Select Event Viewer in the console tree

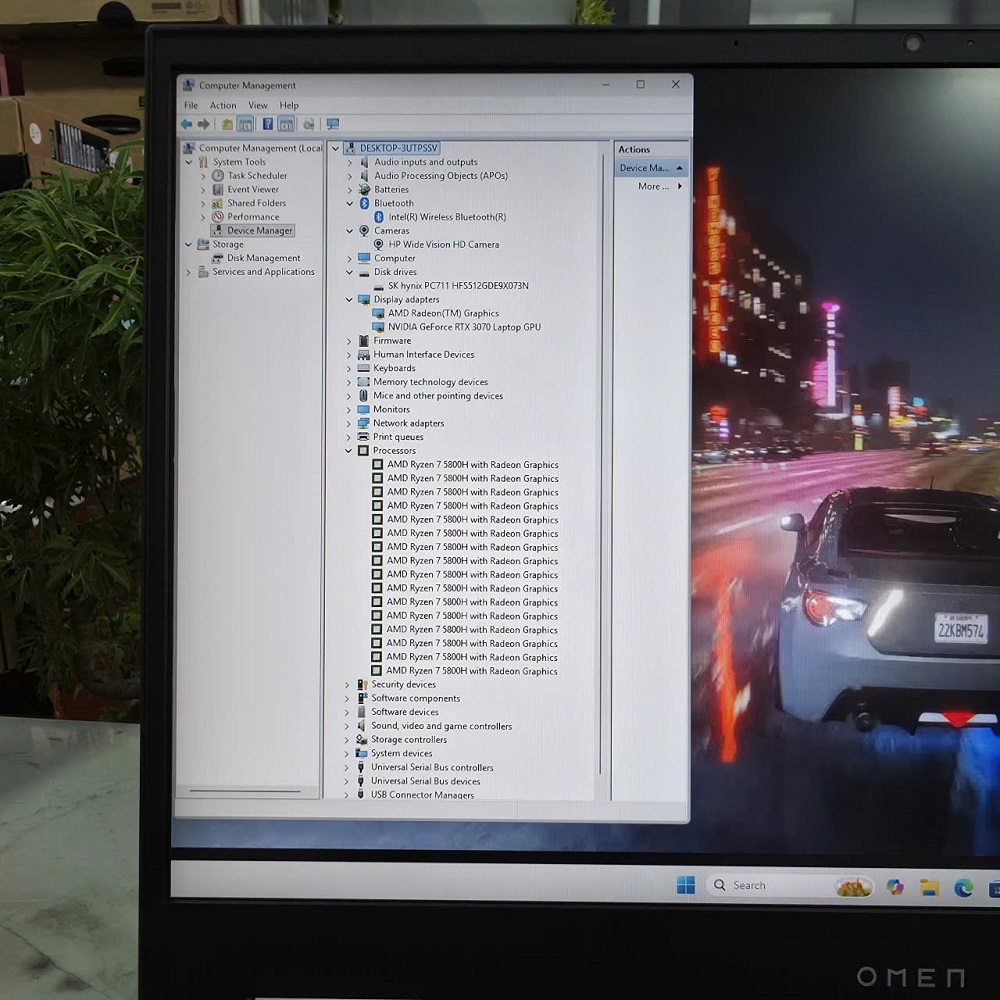point(253,189)
